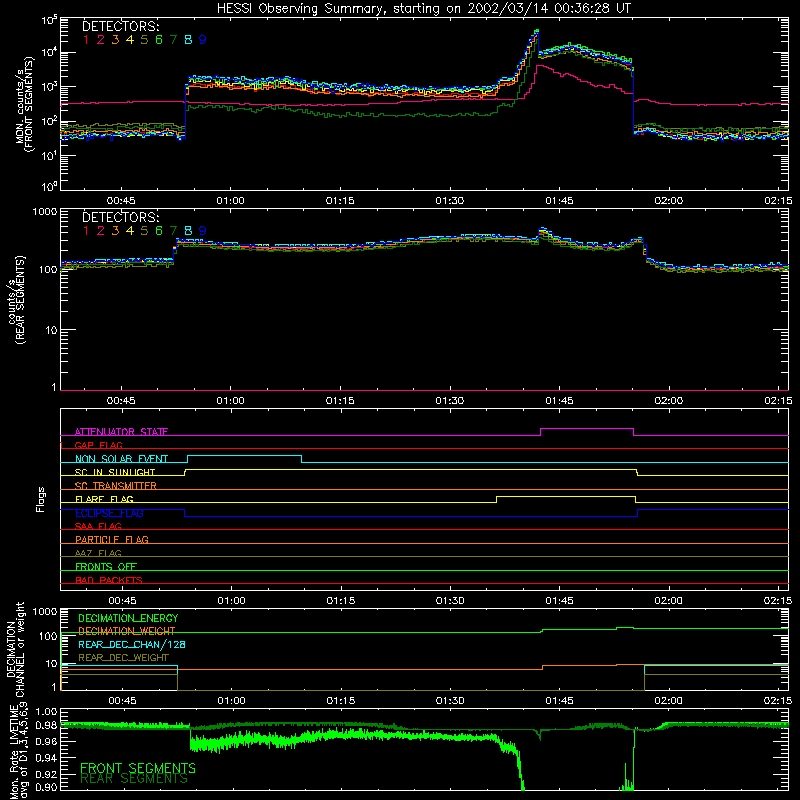
Task: Click the 00:45 tick label below the Flags plot
Action: [x=122, y=601]
